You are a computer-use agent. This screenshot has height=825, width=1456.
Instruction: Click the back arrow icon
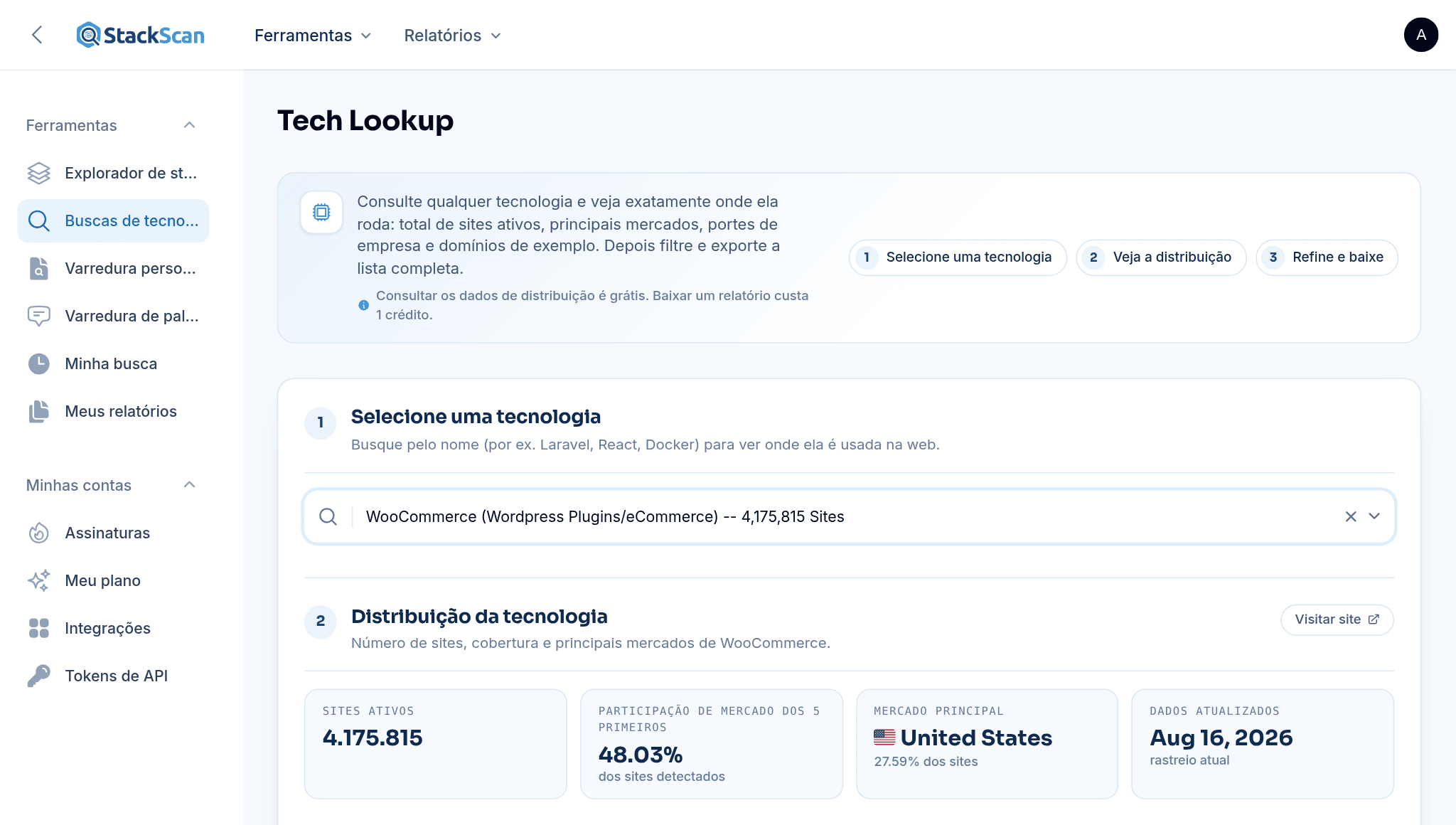coord(37,35)
